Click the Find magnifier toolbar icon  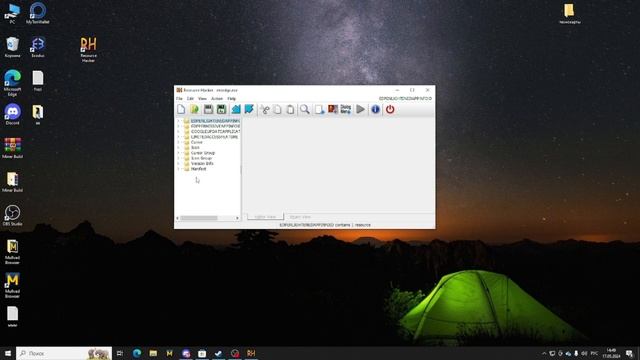pyautogui.click(x=304, y=109)
